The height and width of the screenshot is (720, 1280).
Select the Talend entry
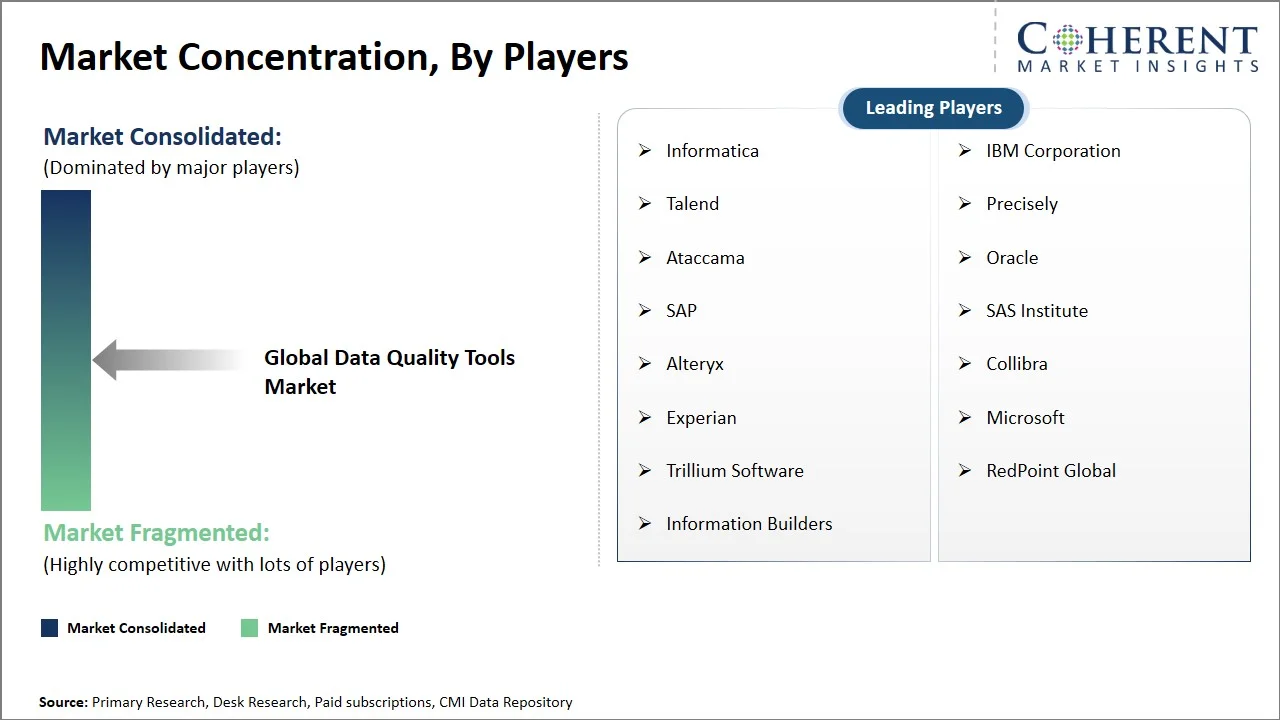(692, 204)
